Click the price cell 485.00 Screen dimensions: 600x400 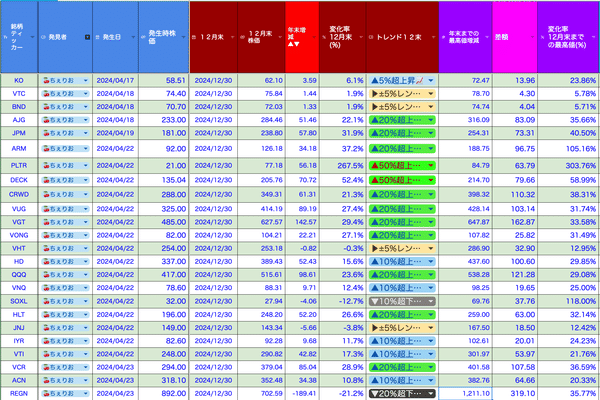pos(164,222)
